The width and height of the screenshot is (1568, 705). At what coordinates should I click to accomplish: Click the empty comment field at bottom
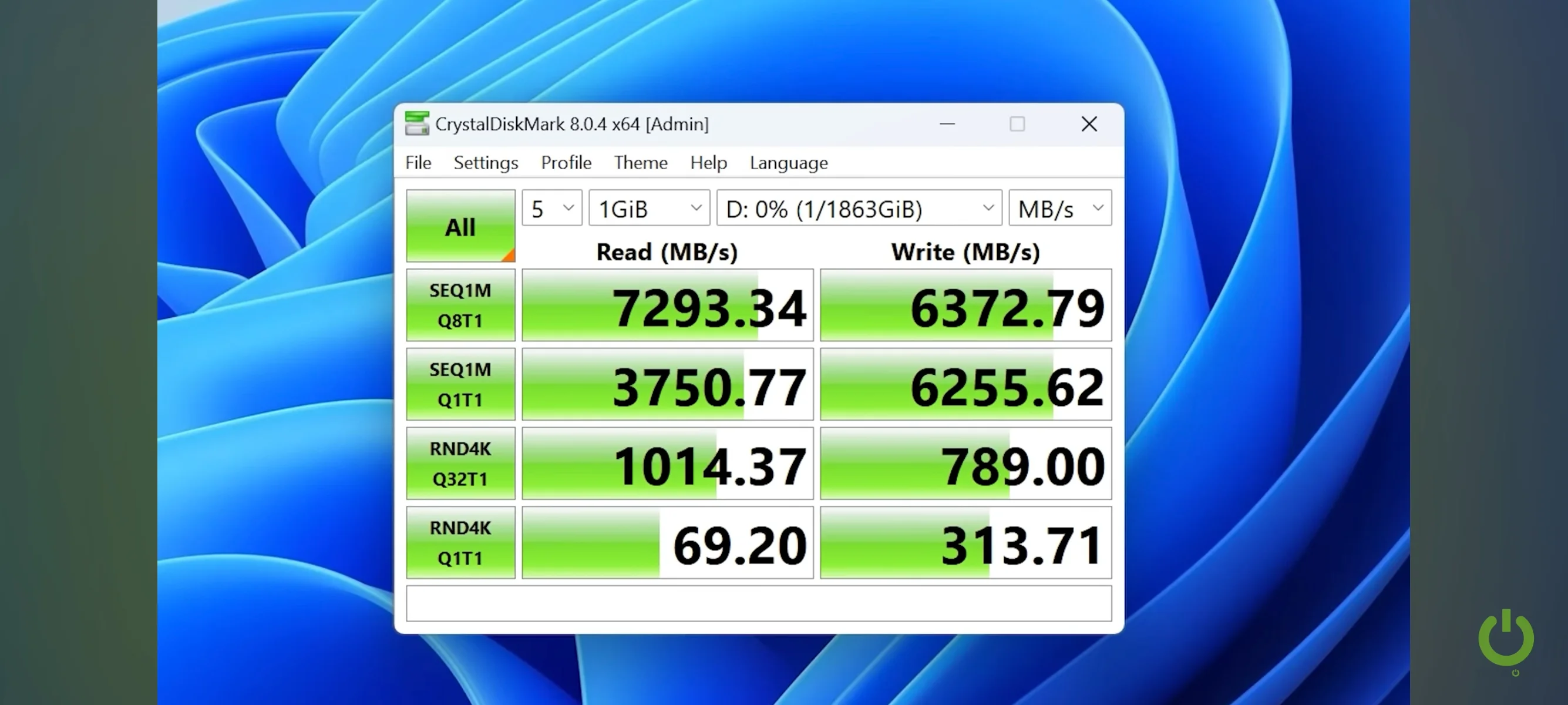(758, 603)
